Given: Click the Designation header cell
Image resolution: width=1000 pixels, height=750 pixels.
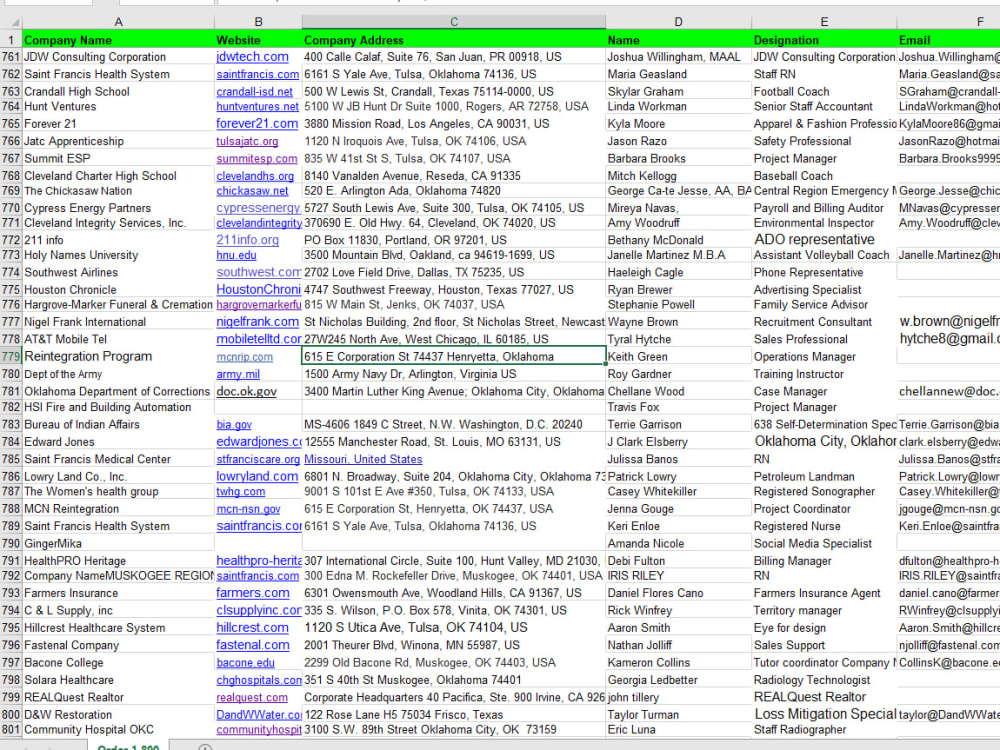Looking at the screenshot, I should [x=824, y=40].
